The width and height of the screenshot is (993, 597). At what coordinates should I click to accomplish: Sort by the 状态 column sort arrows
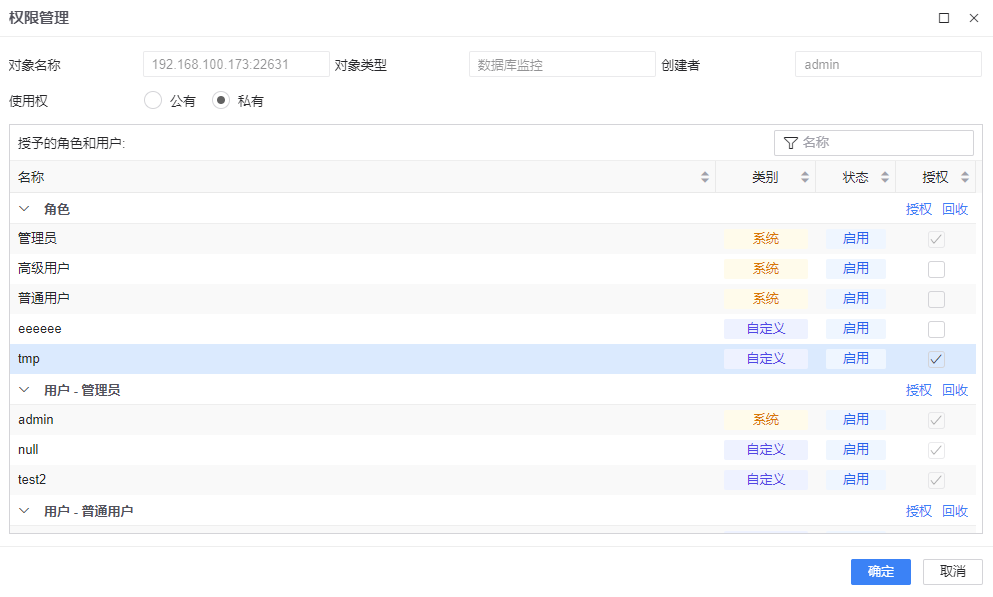pyautogui.click(x=885, y=177)
